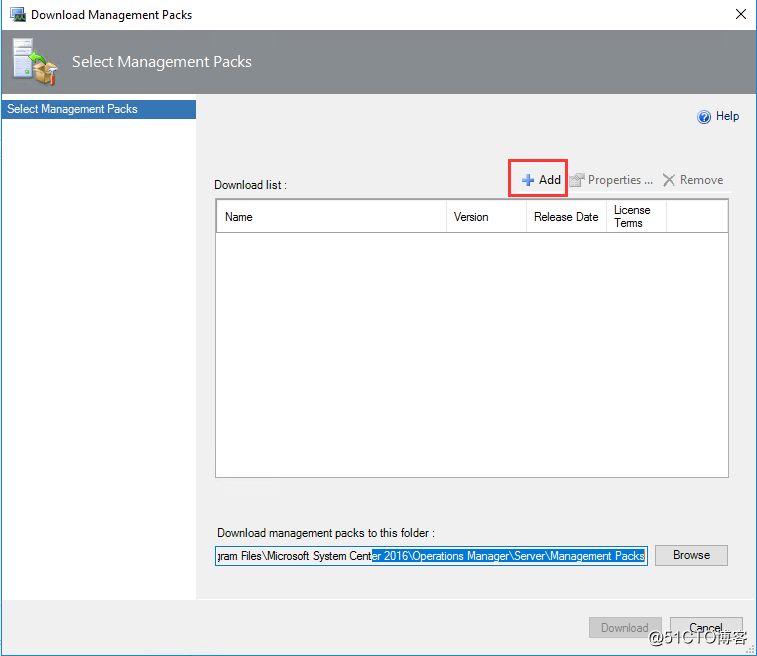Click inside the download folder path field

click(431, 556)
